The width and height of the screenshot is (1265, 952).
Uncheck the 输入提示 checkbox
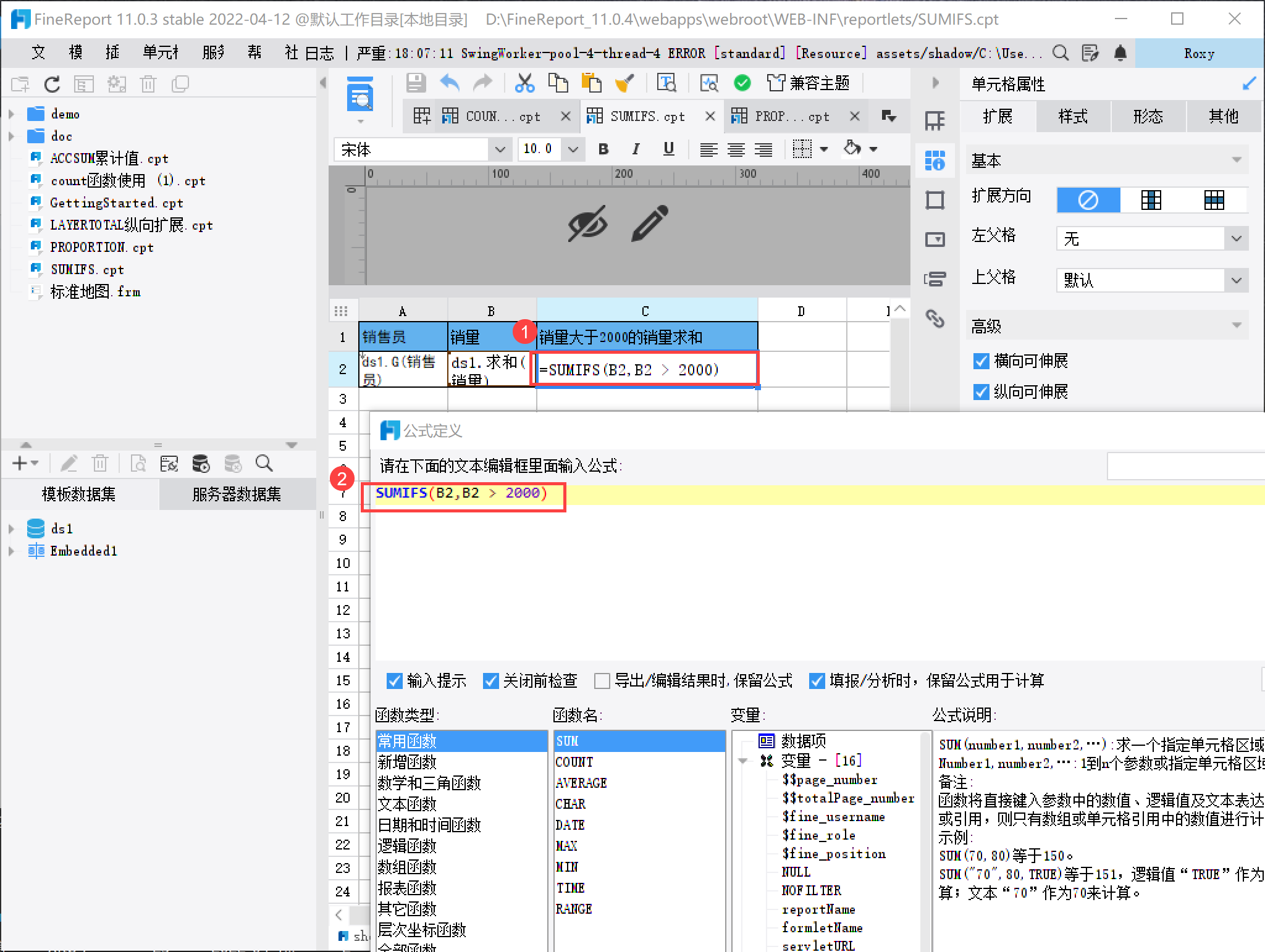tap(395, 680)
